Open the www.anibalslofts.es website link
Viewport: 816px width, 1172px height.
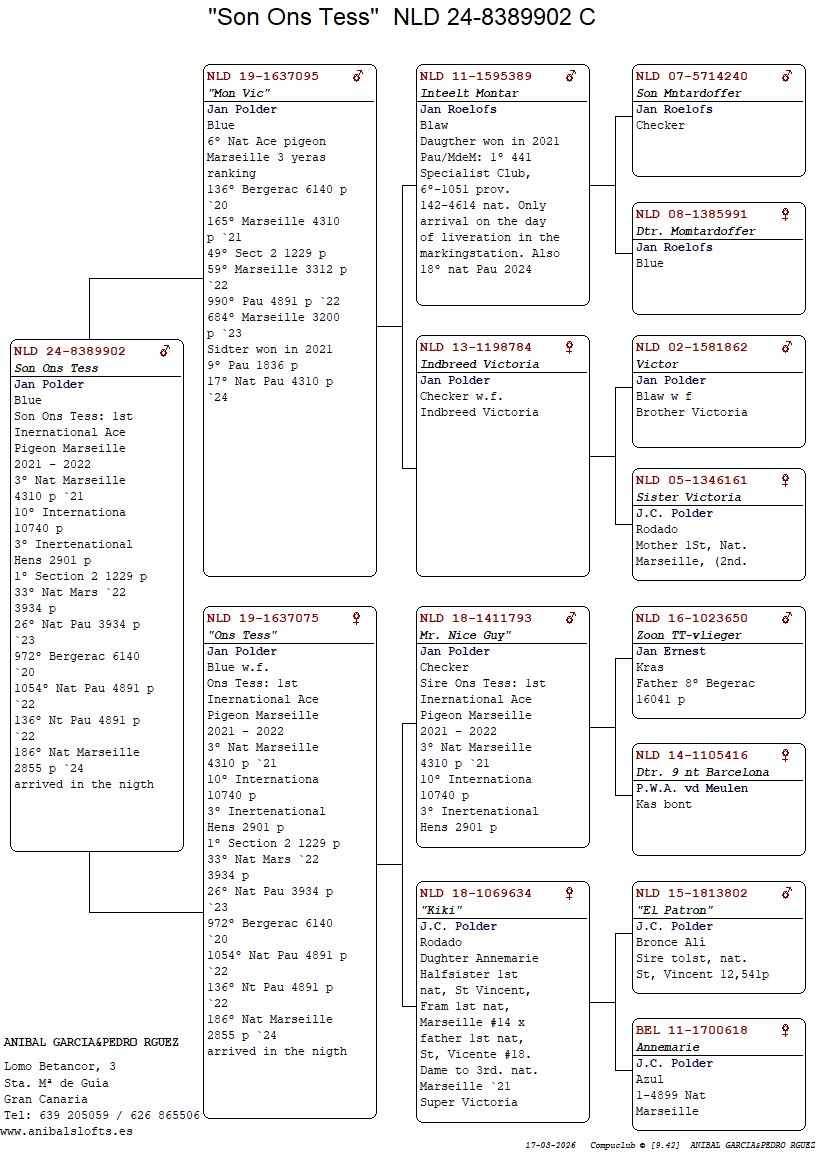[66, 1131]
